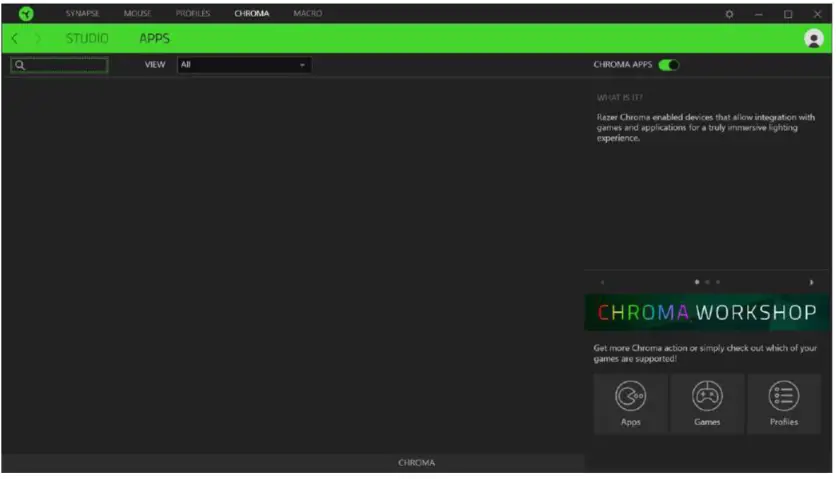Click the 'What is it?' heading

click(x=619, y=98)
